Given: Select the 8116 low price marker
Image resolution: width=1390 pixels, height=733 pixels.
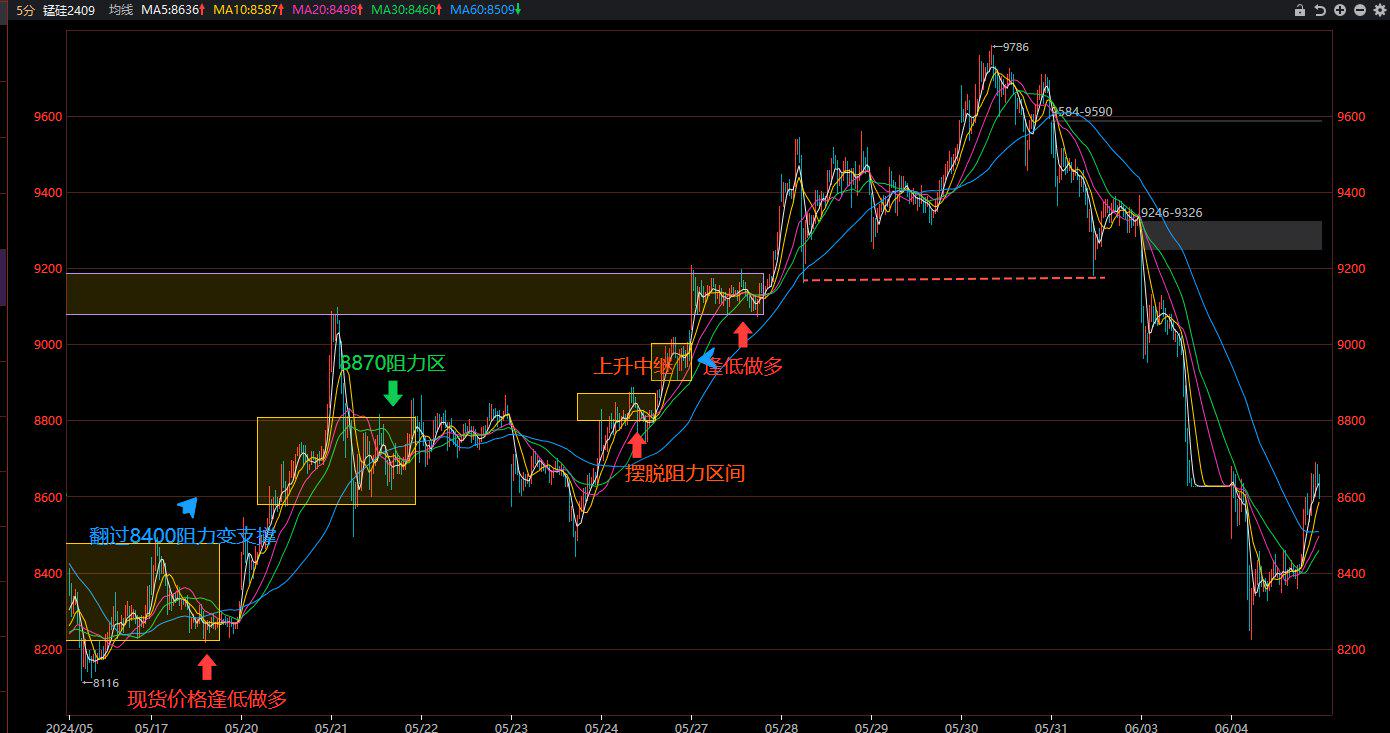Looking at the screenshot, I should (105, 683).
